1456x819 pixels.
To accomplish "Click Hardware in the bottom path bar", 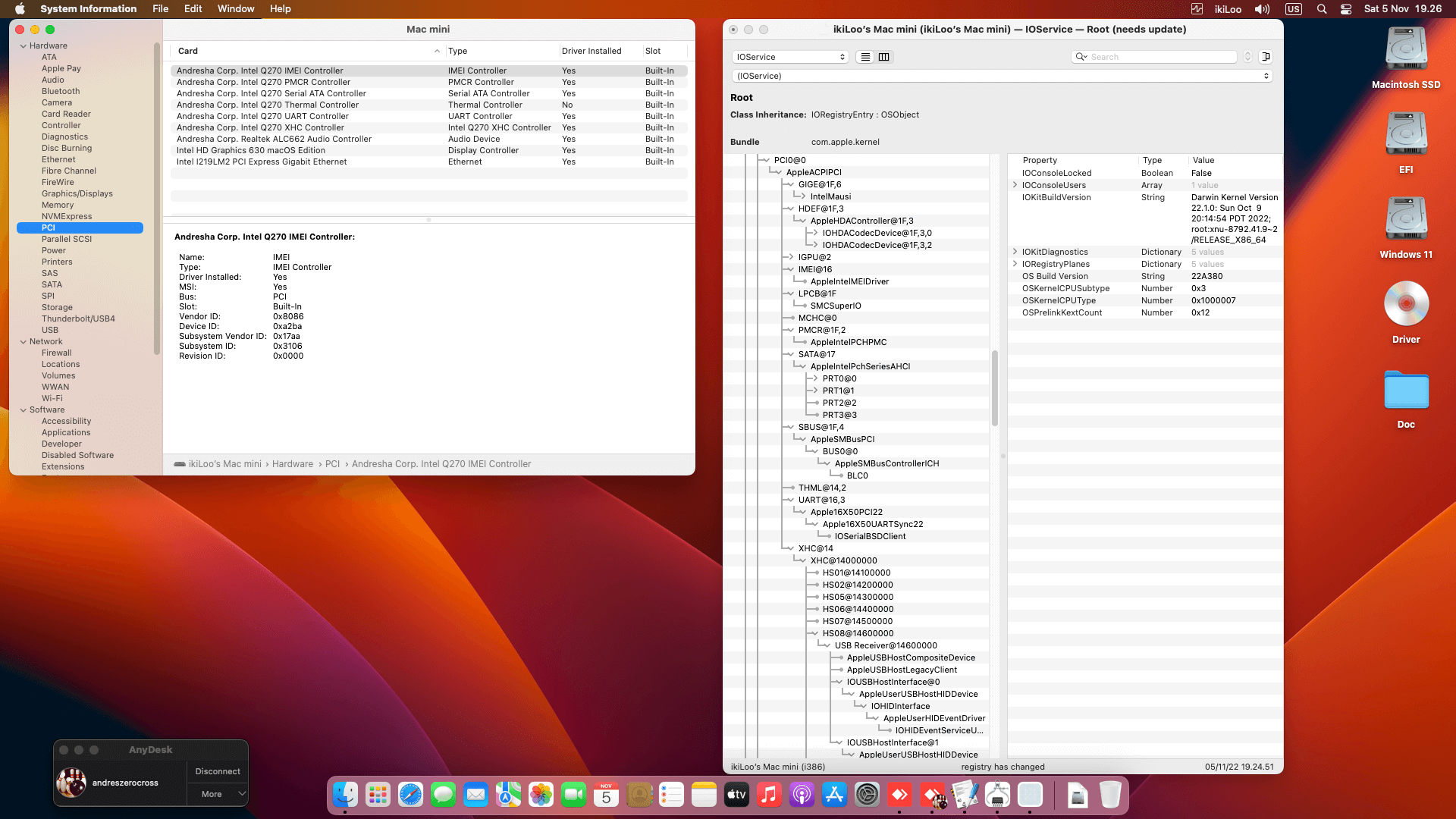I will [x=293, y=464].
